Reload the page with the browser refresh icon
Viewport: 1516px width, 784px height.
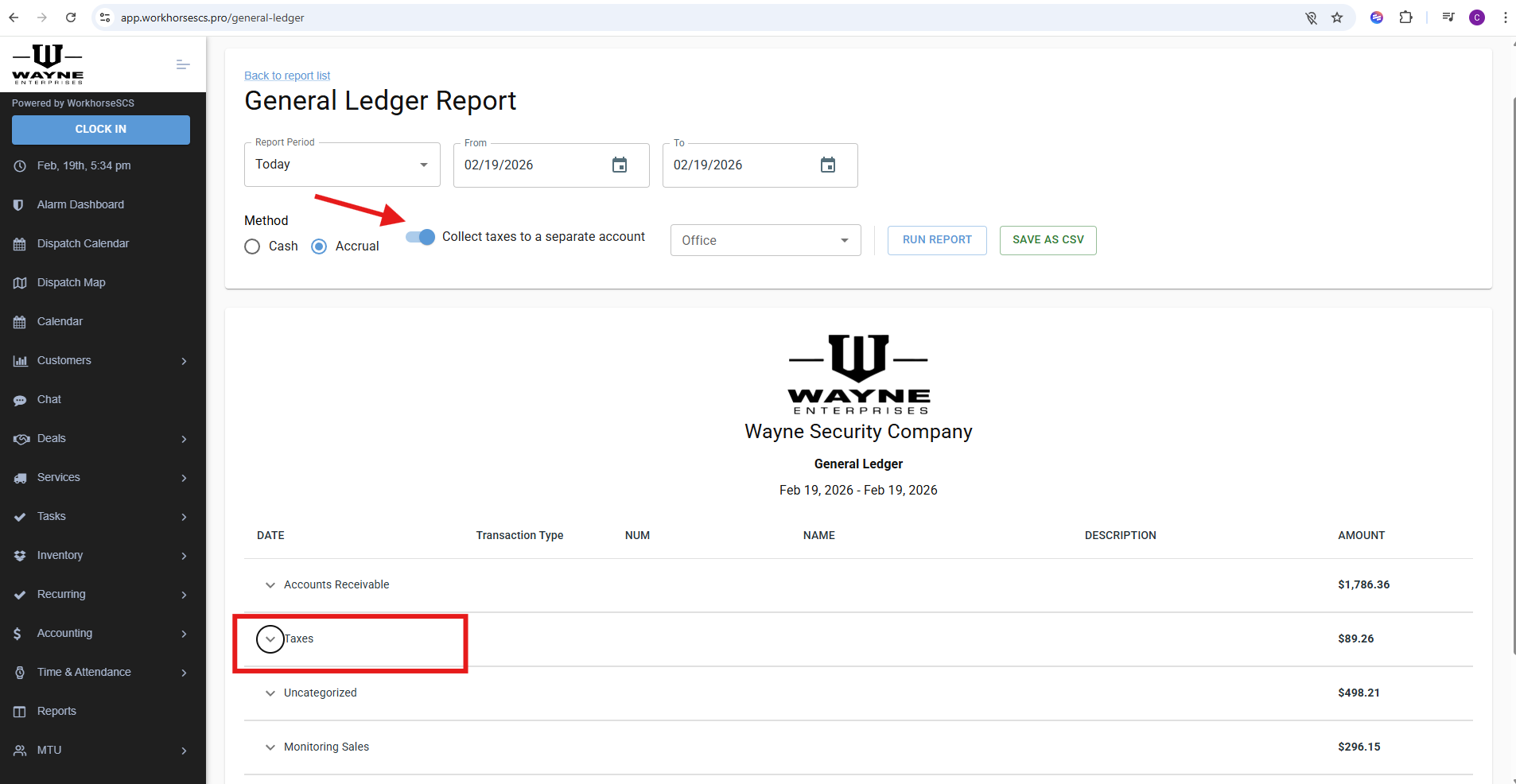71,17
